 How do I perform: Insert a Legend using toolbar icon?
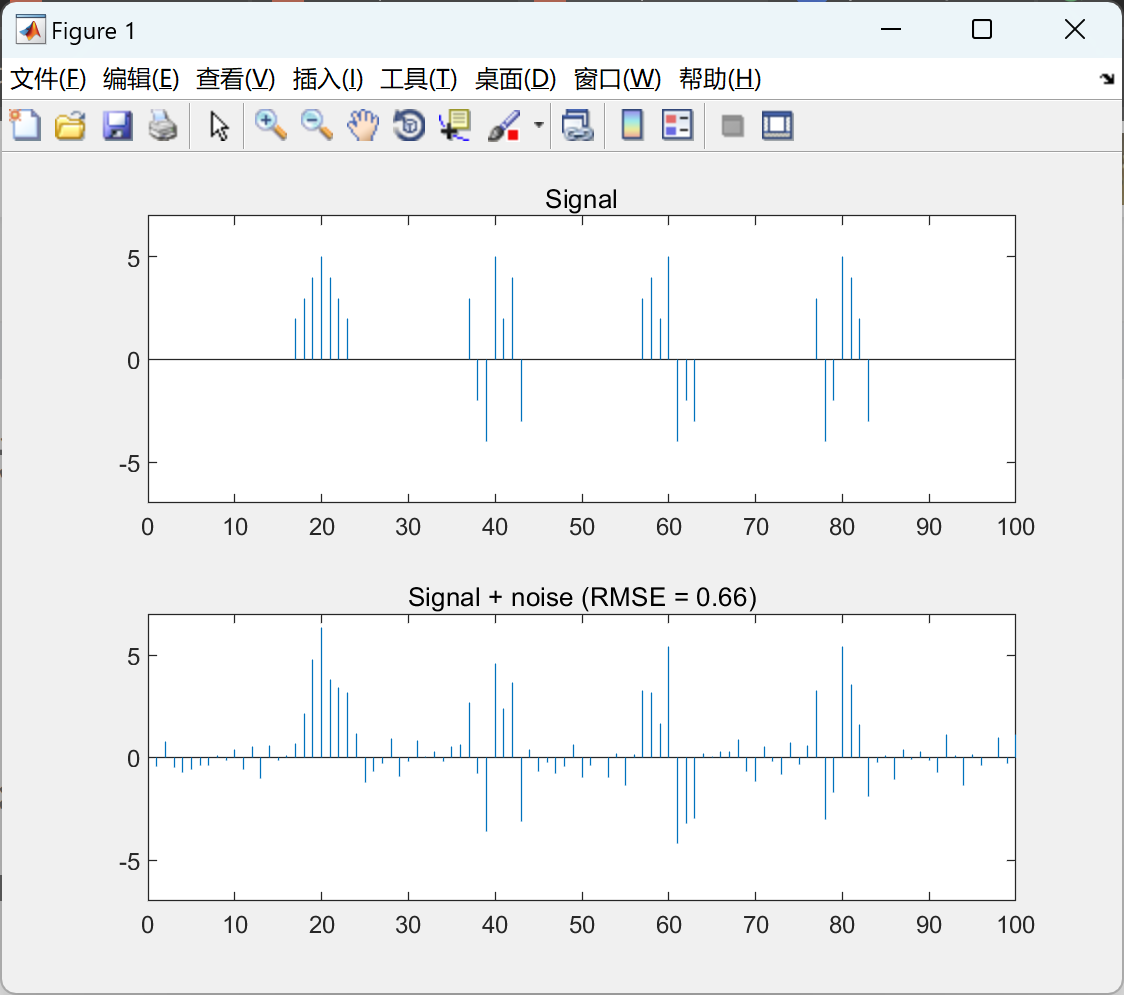coord(677,125)
